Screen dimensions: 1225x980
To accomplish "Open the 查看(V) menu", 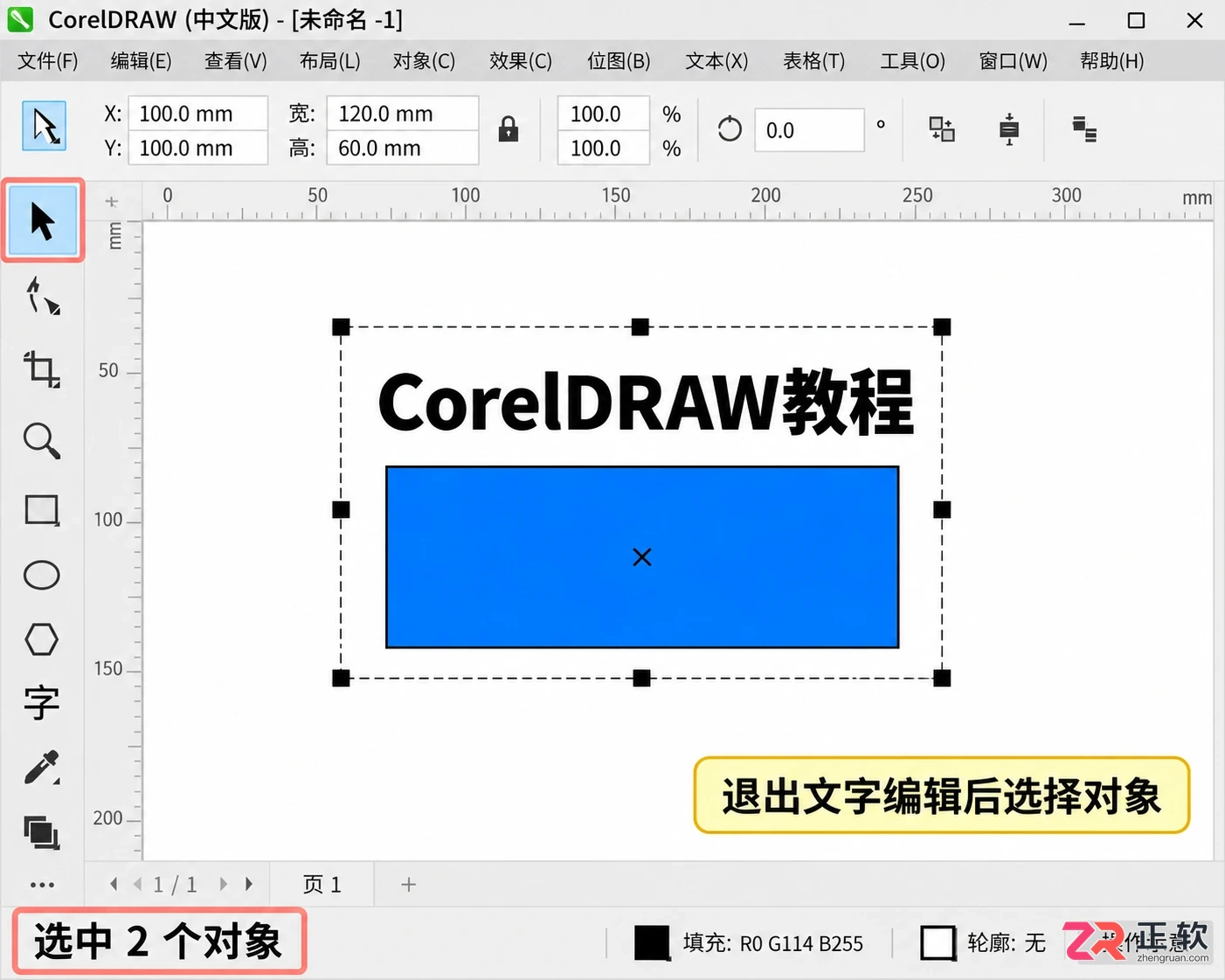I will point(236,61).
